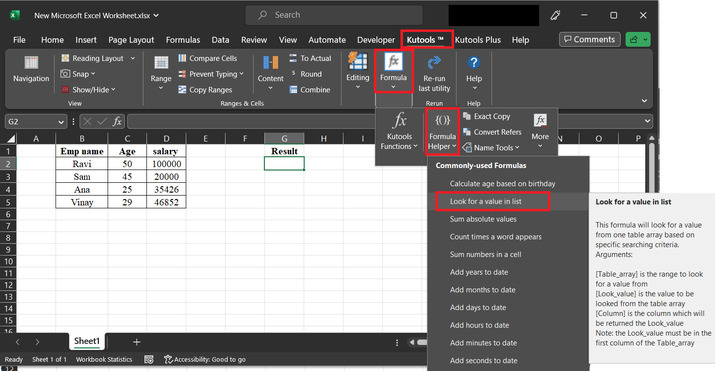Select the Kutools tab
The image size is (715, 371).
tap(425, 40)
